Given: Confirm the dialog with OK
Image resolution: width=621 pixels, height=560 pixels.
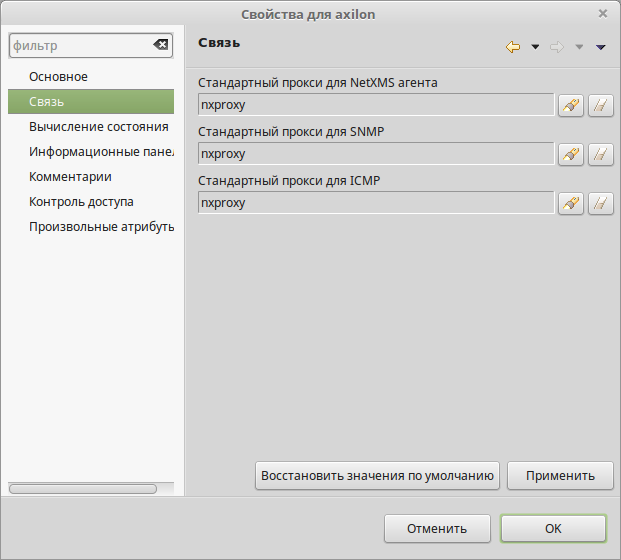Looking at the screenshot, I should click(553, 528).
